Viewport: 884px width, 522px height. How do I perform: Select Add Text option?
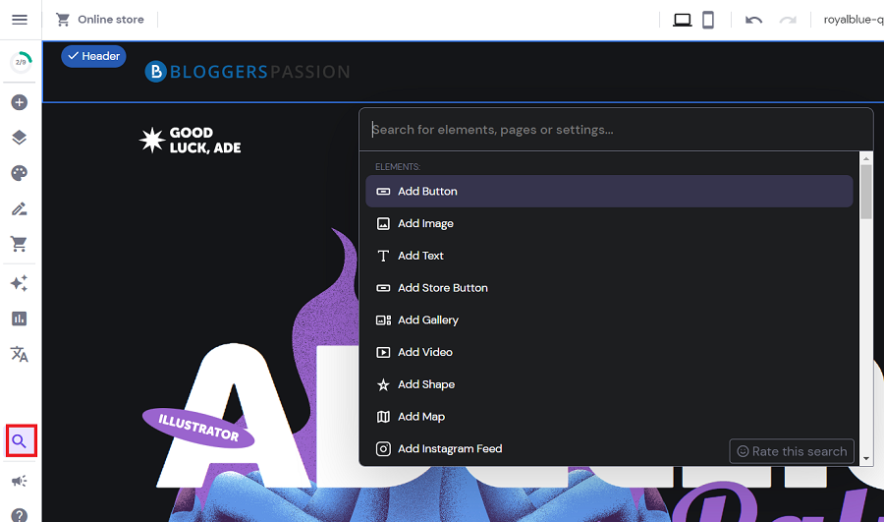point(609,255)
